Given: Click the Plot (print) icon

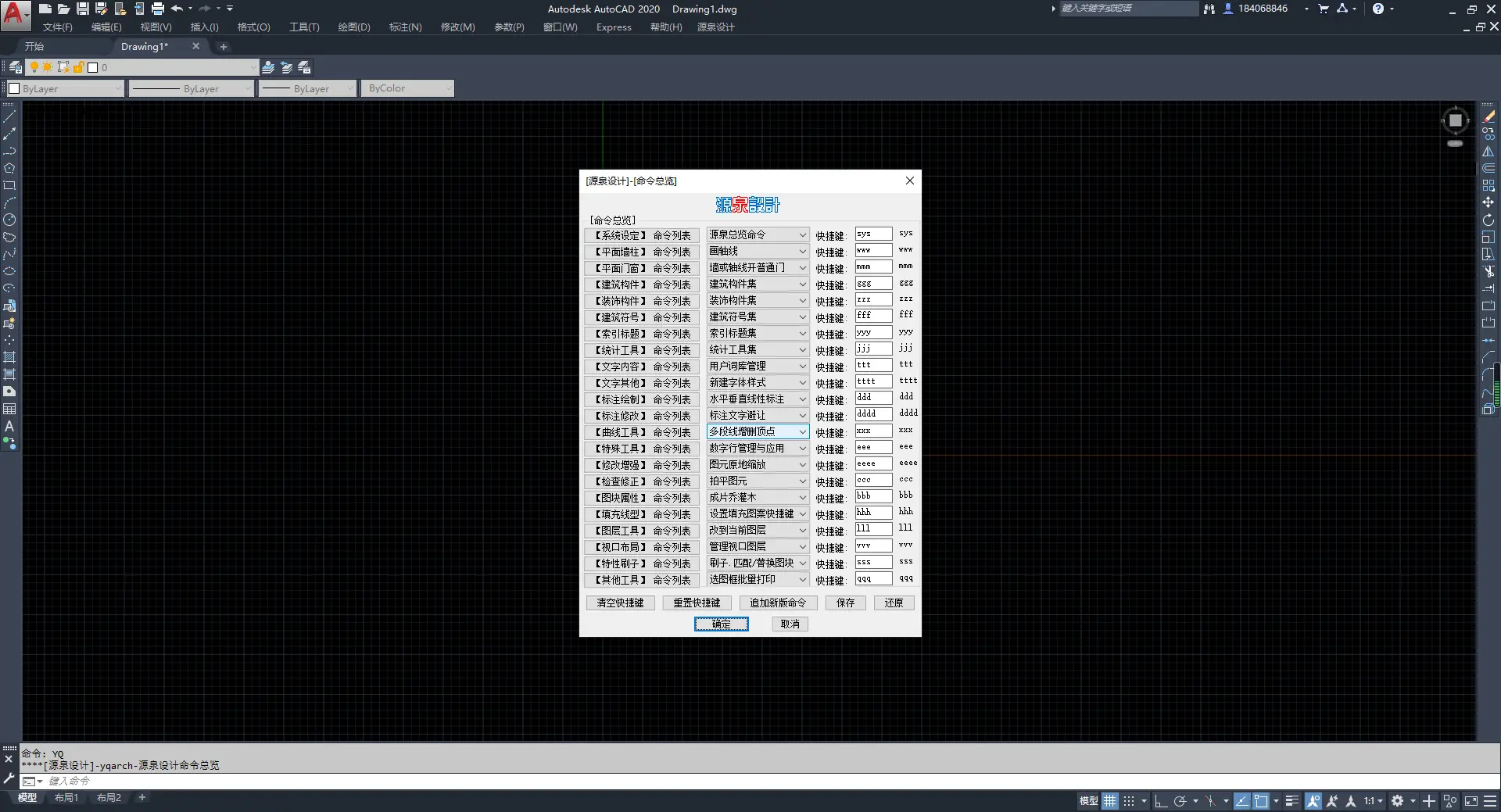Looking at the screenshot, I should coord(157,9).
